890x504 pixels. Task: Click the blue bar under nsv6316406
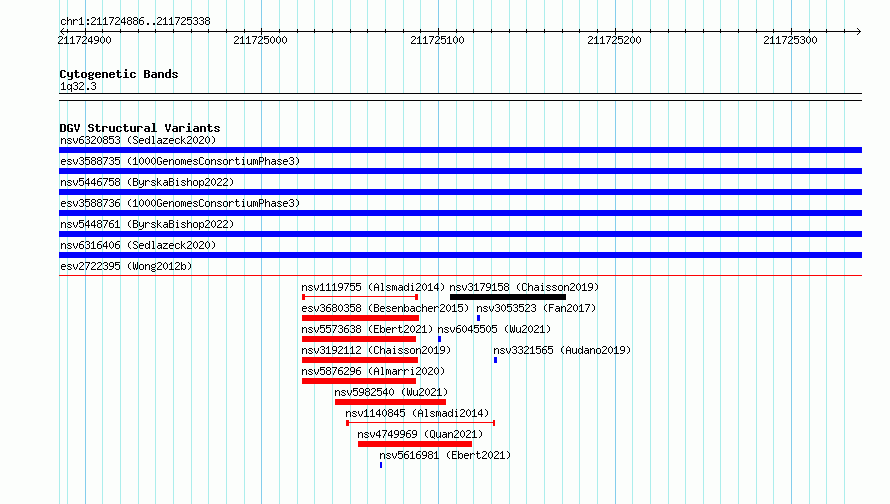point(460,255)
